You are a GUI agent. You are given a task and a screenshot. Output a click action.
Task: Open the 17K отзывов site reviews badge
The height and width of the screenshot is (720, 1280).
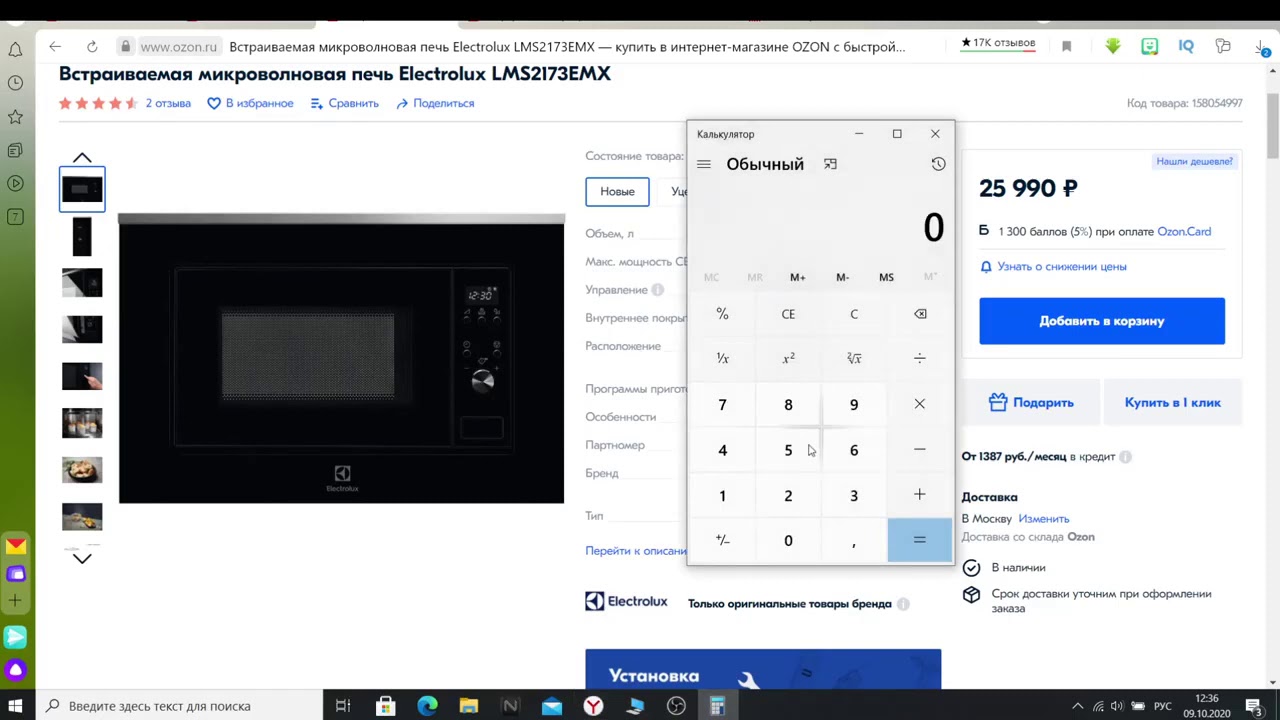pyautogui.click(x=998, y=43)
